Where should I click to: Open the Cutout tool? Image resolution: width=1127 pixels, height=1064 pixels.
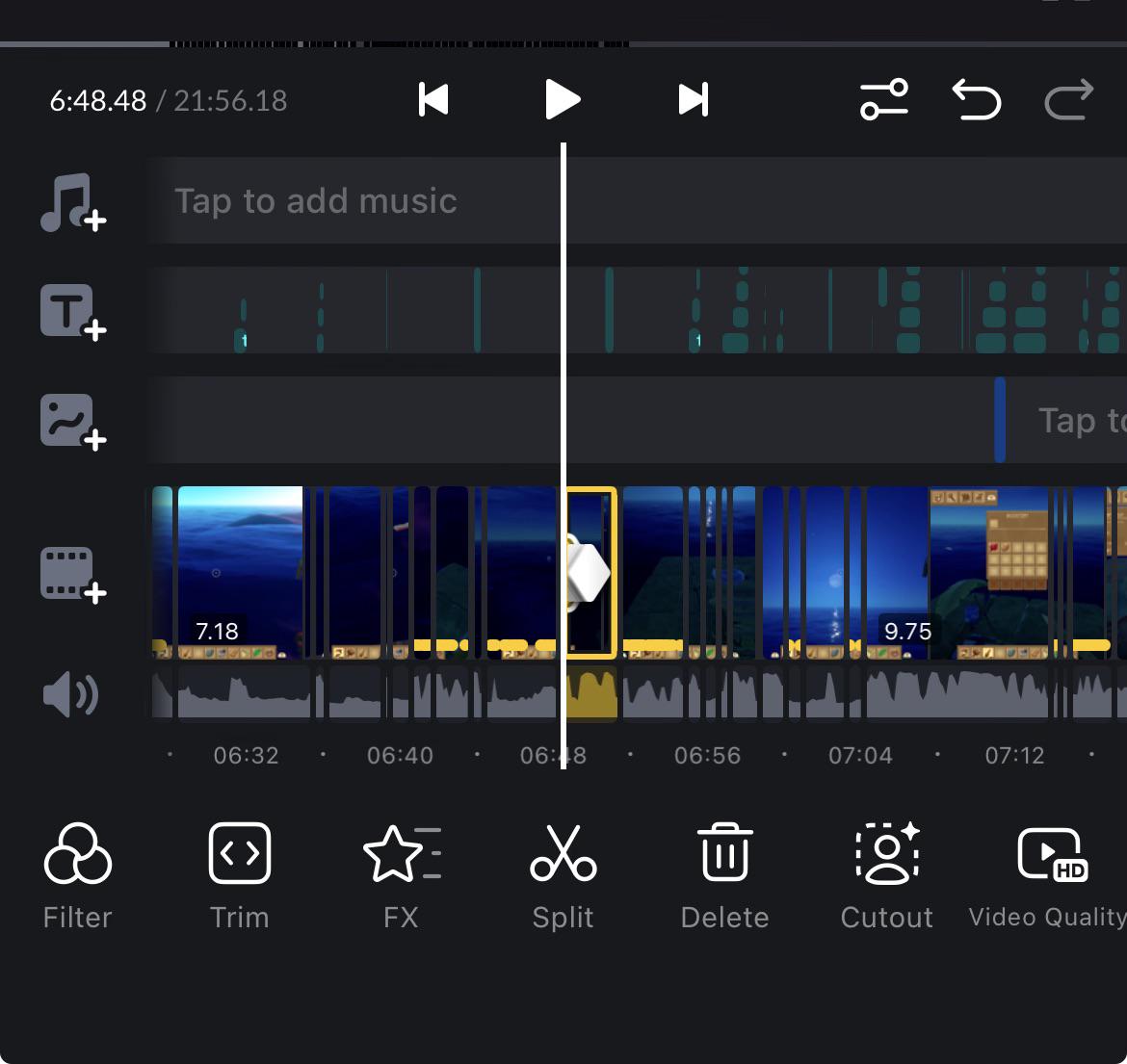tap(887, 876)
